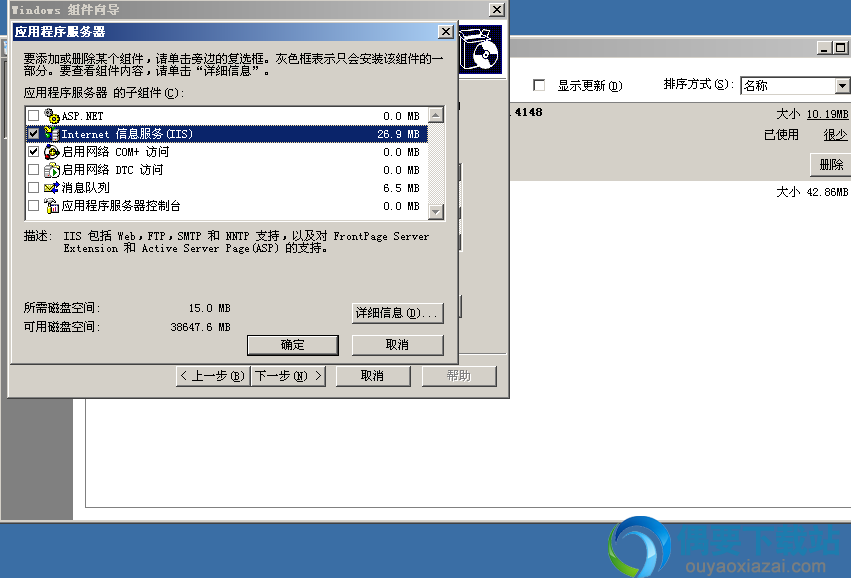Proceed with 下一步 button
Image resolution: width=851 pixels, height=578 pixels.
[288, 376]
